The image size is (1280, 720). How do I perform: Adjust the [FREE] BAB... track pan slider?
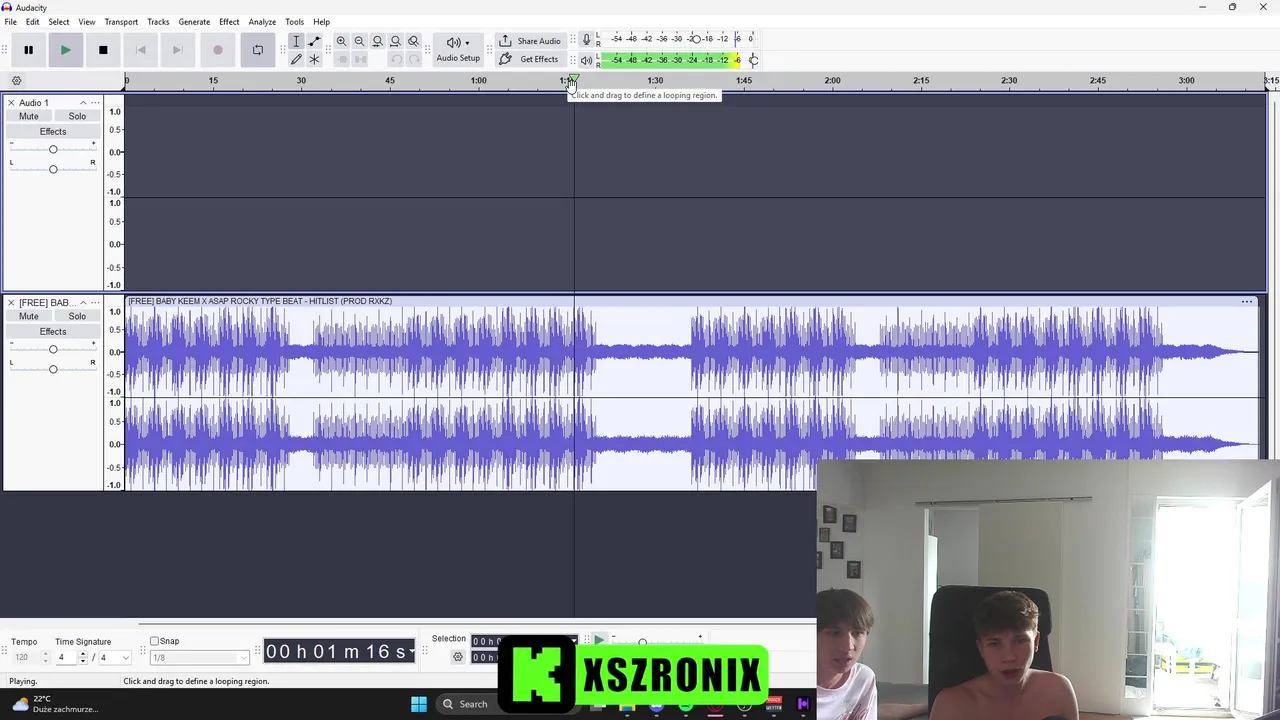pyautogui.click(x=53, y=369)
